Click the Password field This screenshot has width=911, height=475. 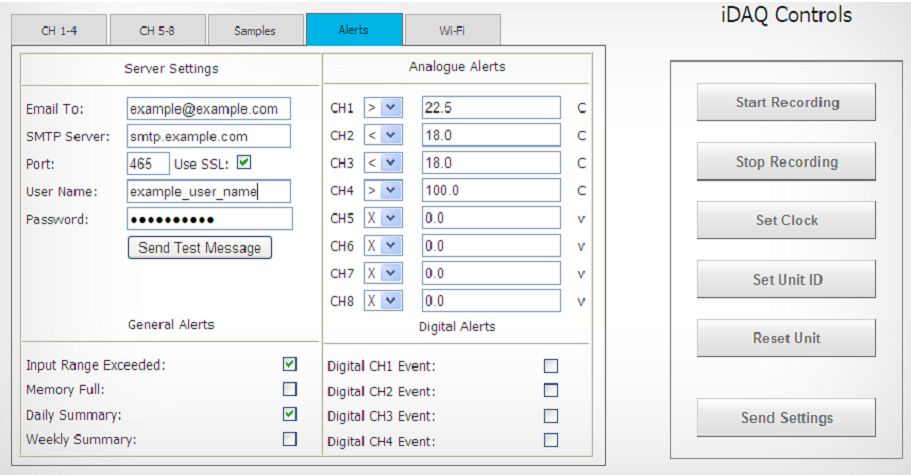[x=210, y=219]
